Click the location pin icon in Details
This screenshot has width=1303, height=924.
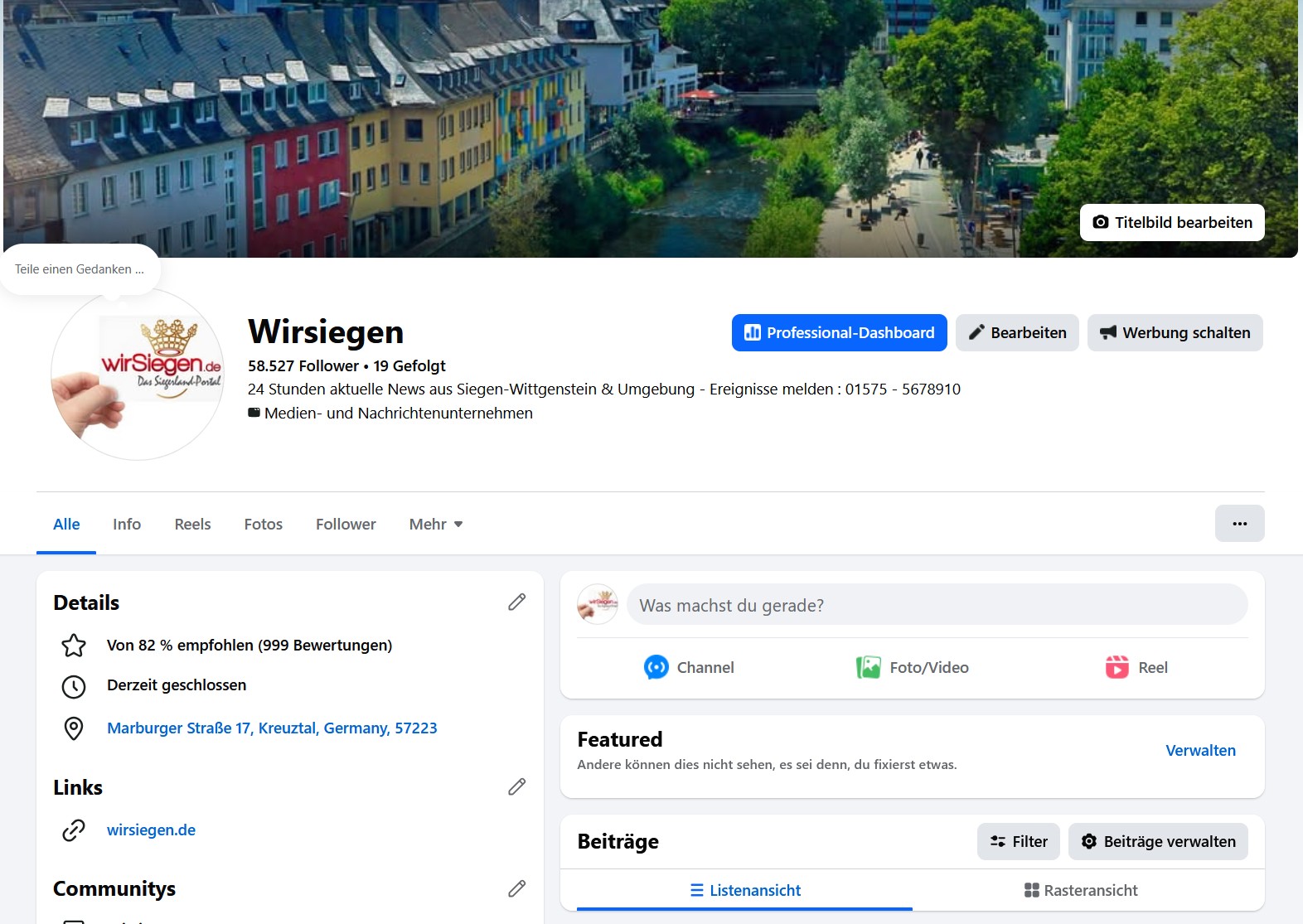click(x=74, y=728)
